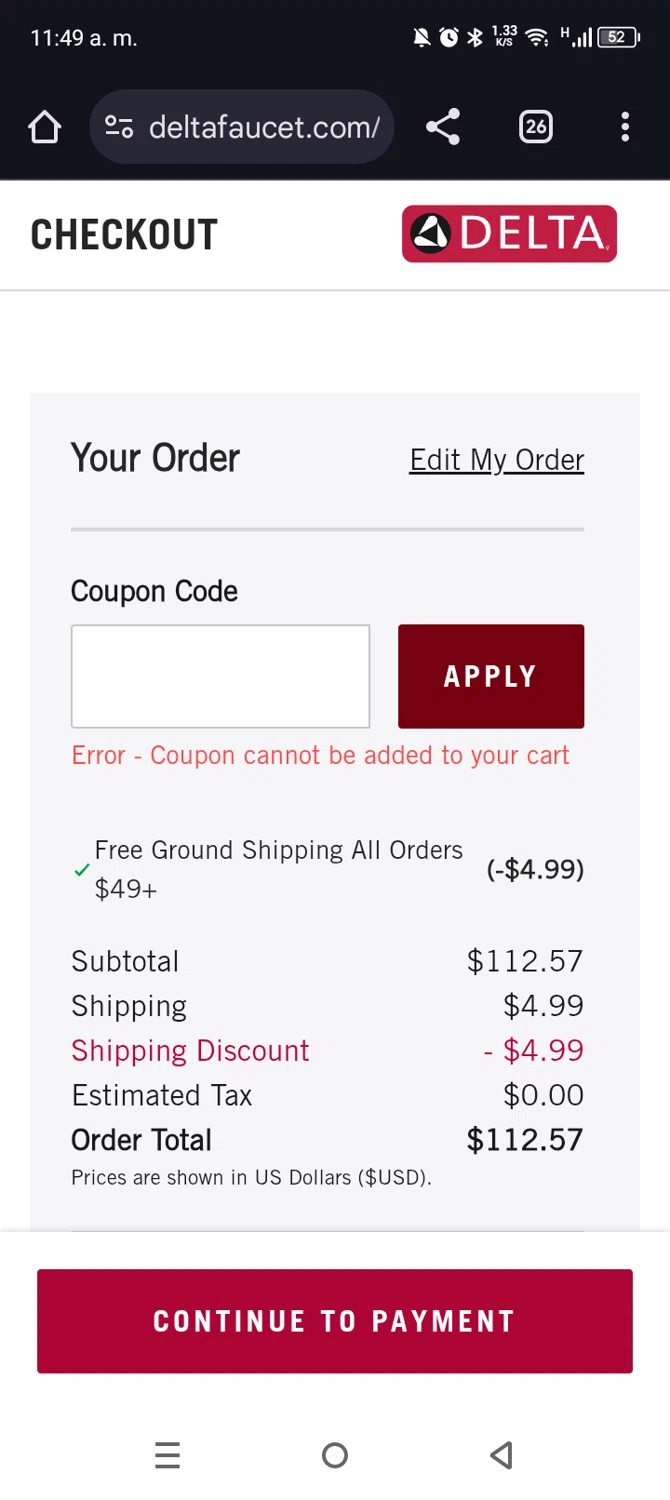Open Android recent apps button
Image resolution: width=670 pixels, height=1500 pixels.
click(x=168, y=1455)
